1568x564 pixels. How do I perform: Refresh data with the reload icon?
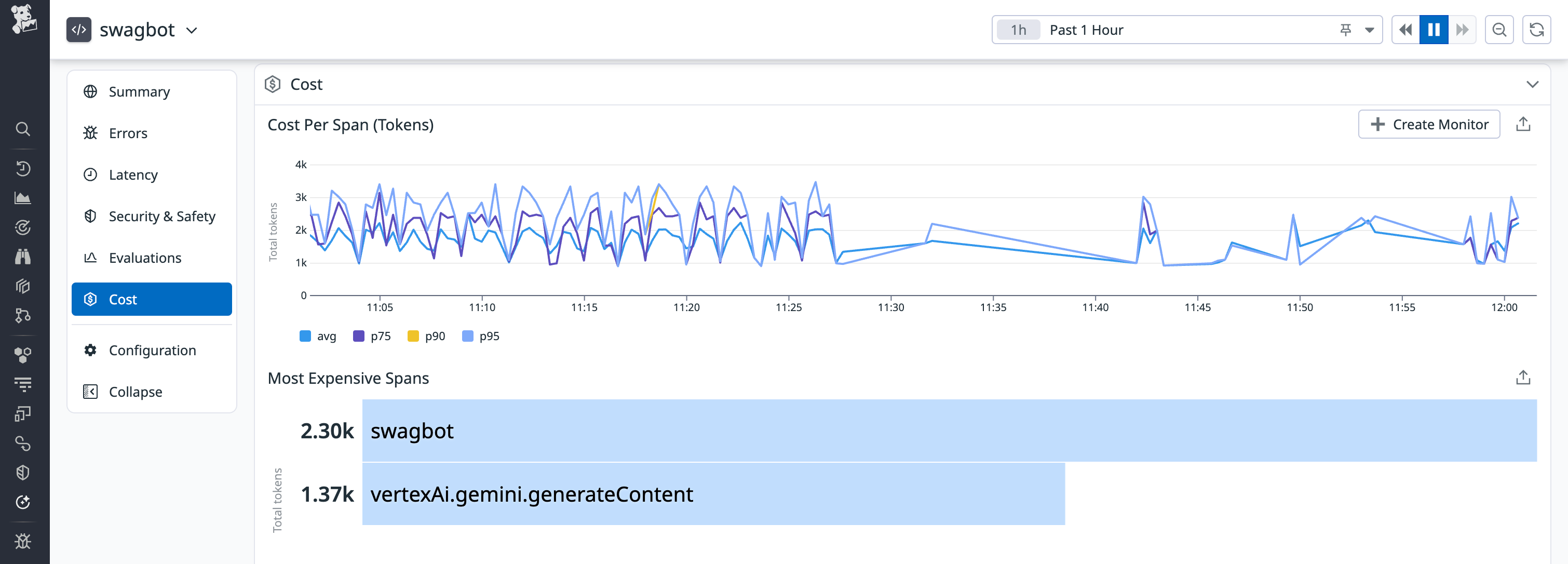tap(1537, 29)
